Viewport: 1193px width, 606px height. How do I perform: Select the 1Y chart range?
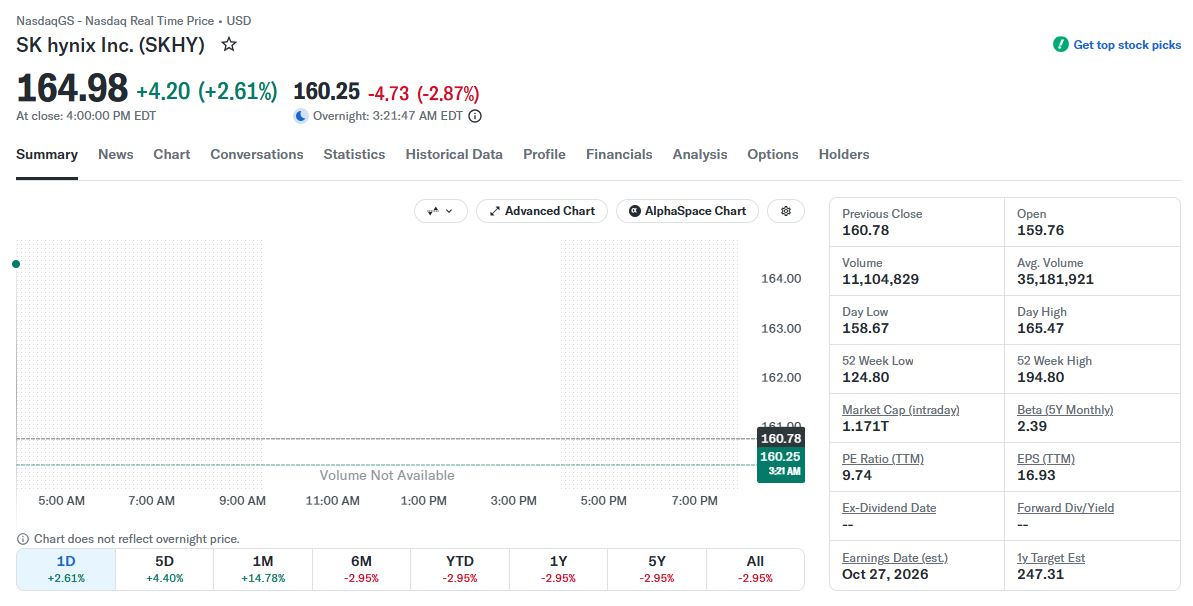click(558, 569)
